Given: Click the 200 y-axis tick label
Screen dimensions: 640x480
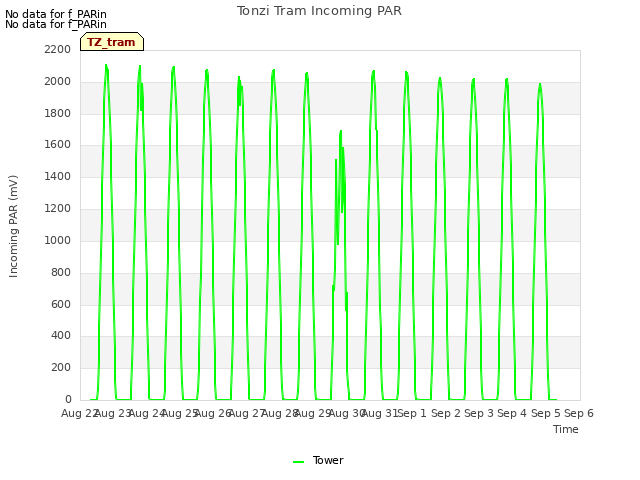Looking at the screenshot, I should click(61, 367).
